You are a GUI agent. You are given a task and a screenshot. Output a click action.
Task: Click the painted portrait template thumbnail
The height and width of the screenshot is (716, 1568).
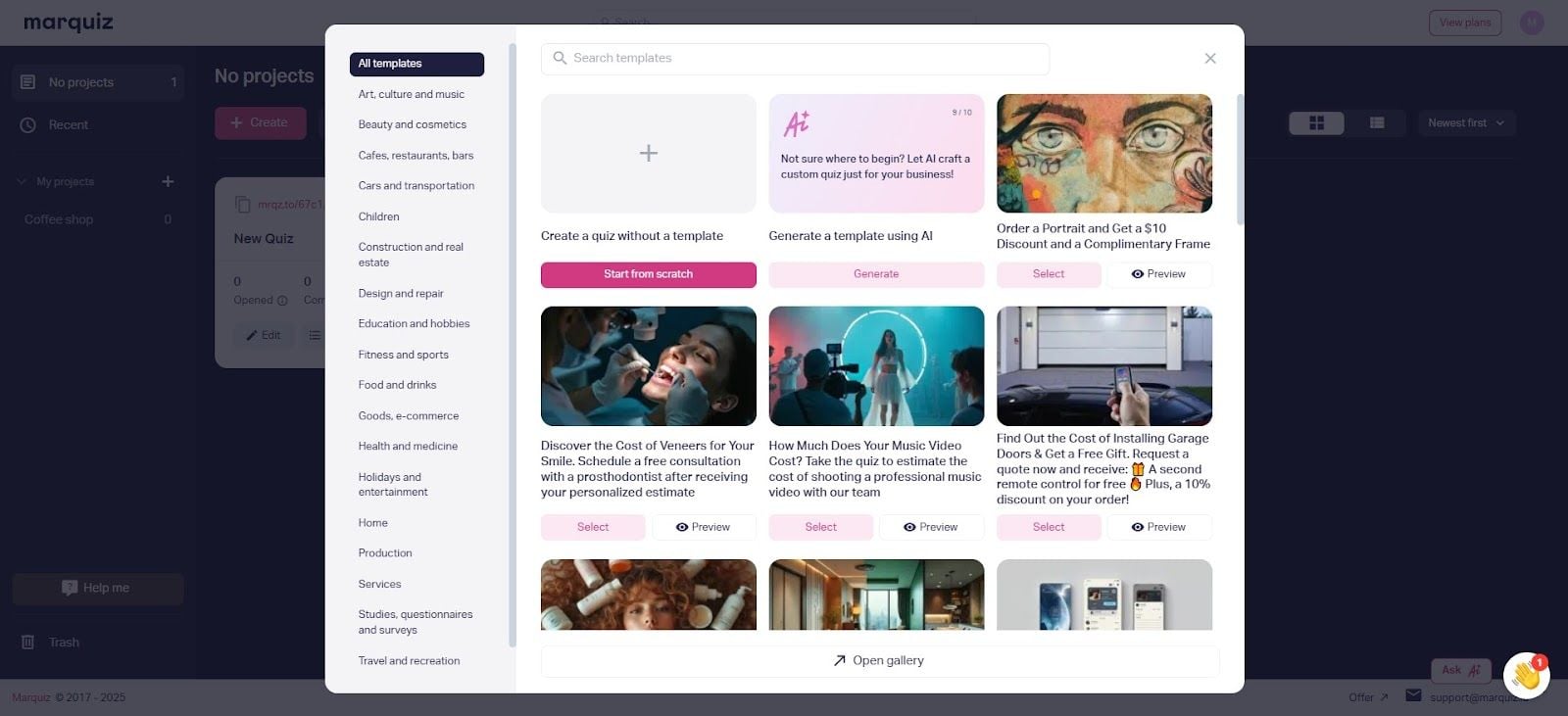tap(1104, 154)
